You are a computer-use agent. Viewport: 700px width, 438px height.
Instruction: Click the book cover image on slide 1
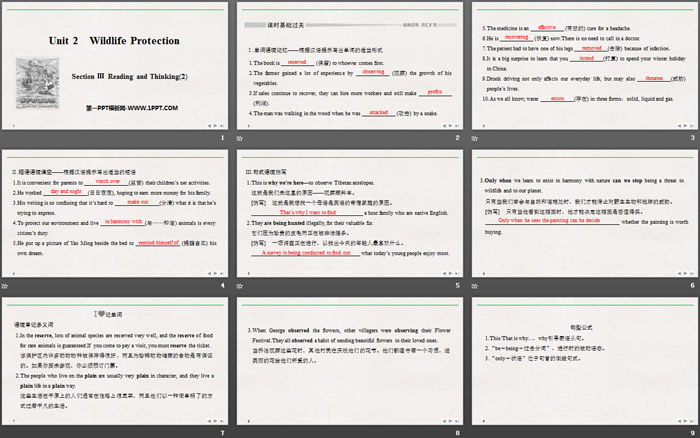(38, 83)
